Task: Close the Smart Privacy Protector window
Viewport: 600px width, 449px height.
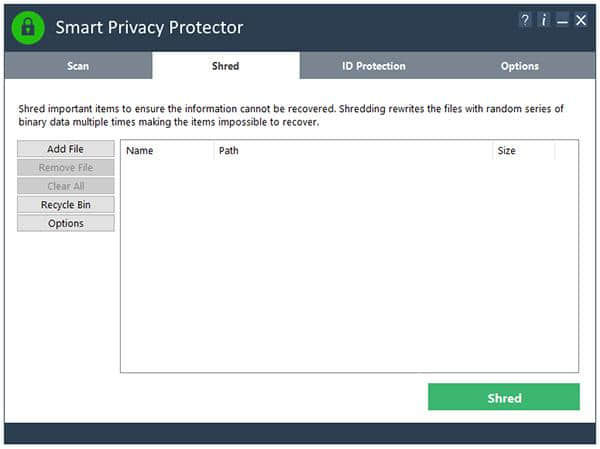Action: coord(581,20)
